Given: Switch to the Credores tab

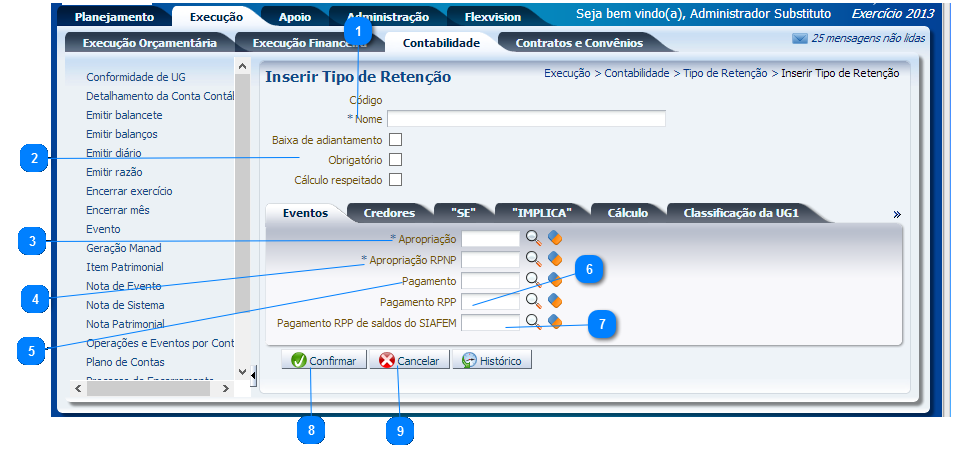Looking at the screenshot, I should click(389, 213).
